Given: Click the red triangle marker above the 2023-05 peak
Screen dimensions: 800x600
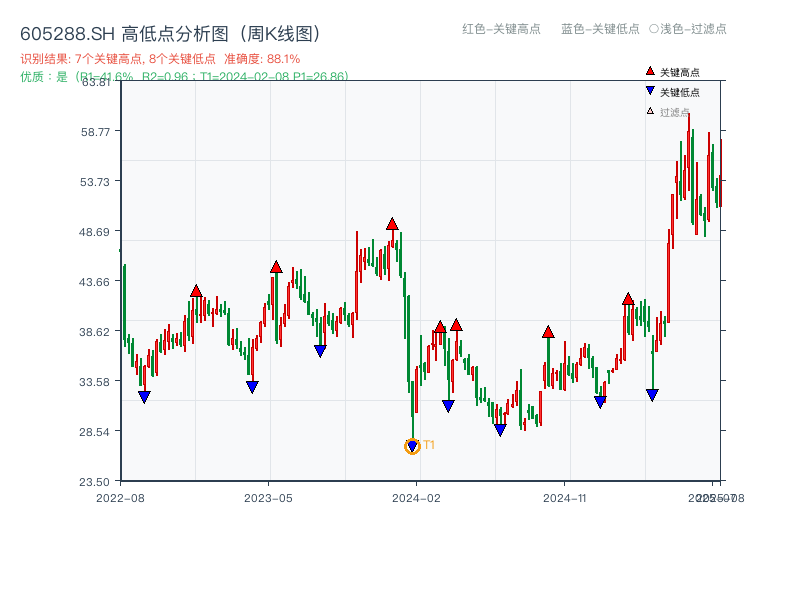Looking at the screenshot, I should 276,266.
